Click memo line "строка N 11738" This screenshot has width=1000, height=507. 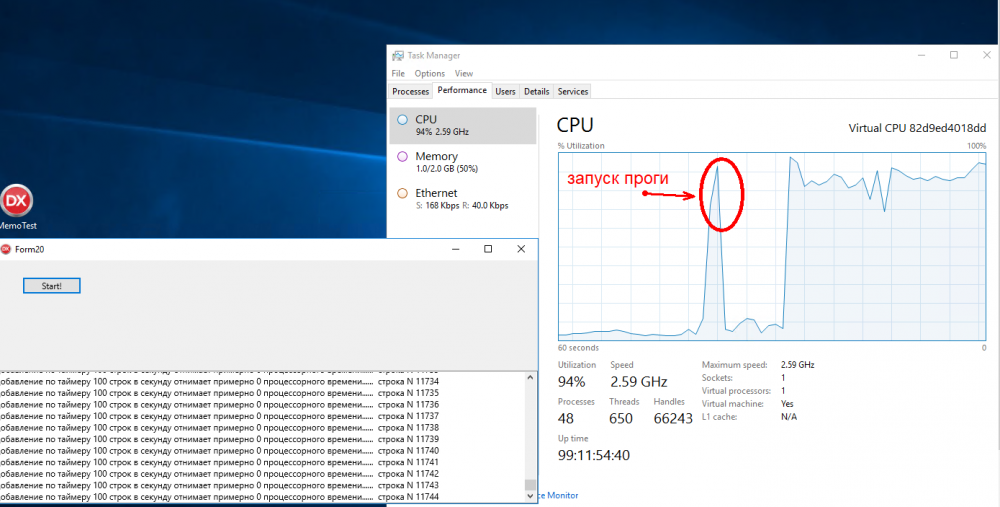[x=408, y=427]
